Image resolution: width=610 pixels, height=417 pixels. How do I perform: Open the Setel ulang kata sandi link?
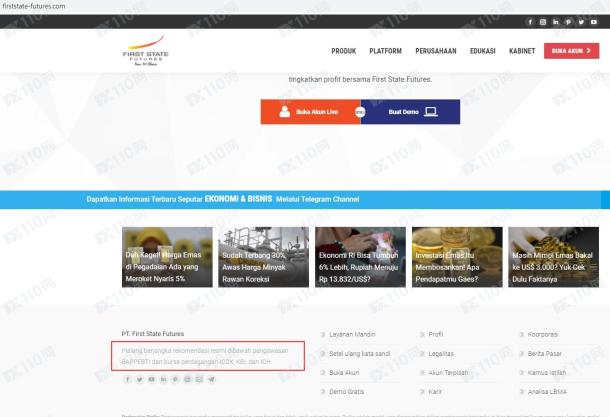pos(359,354)
